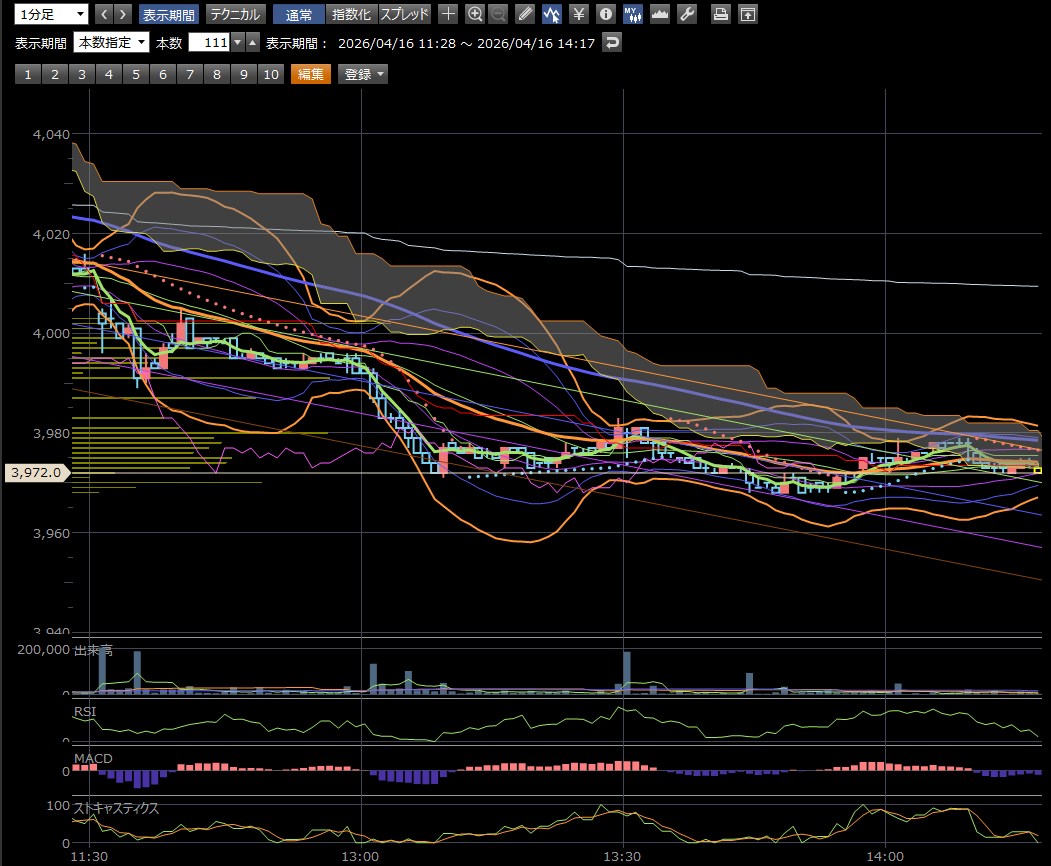Switch to 指数化 indexed mode
1051x866 pixels.
coord(351,14)
